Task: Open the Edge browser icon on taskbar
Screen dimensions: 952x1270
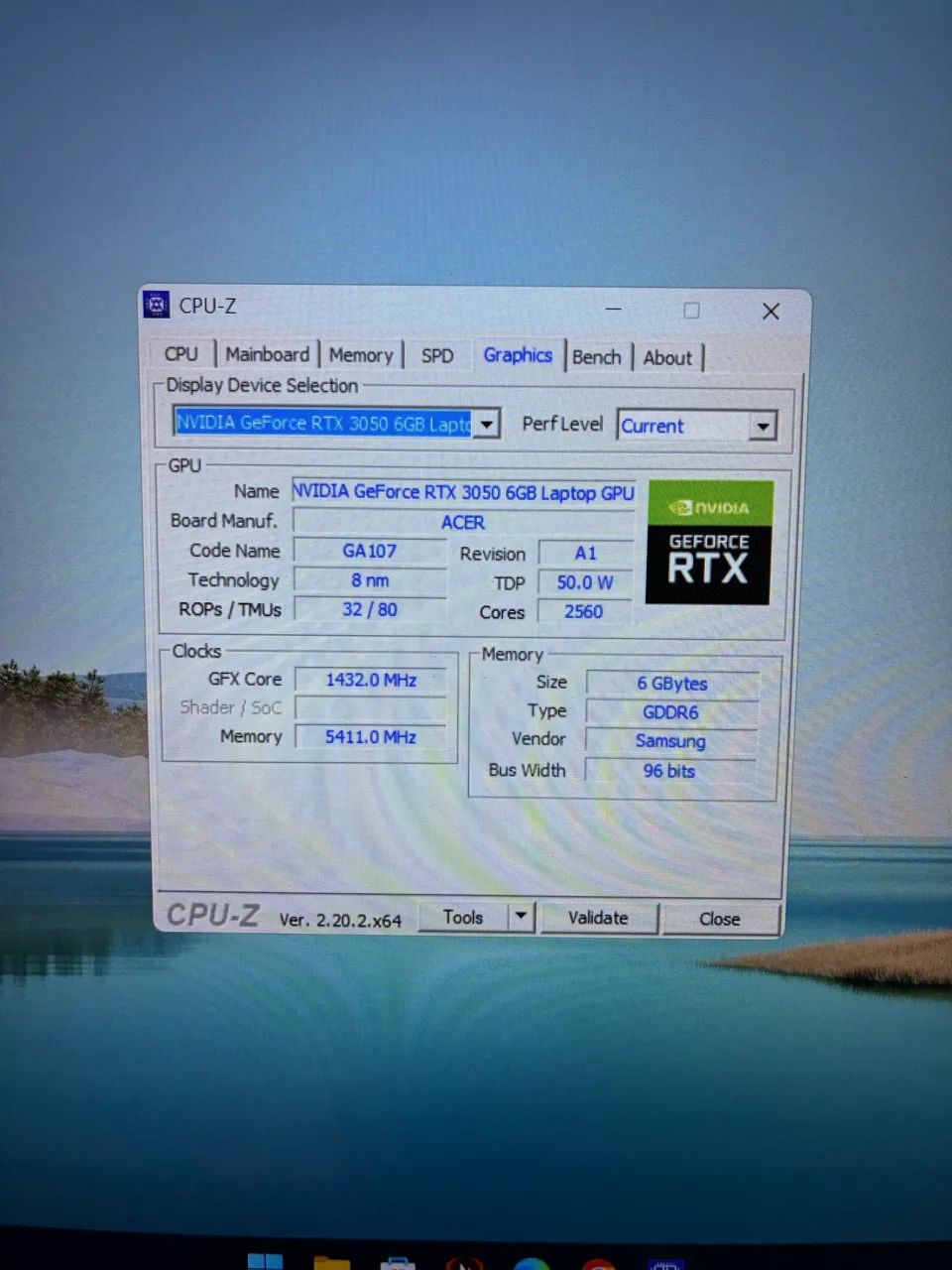Action: click(x=532, y=1263)
